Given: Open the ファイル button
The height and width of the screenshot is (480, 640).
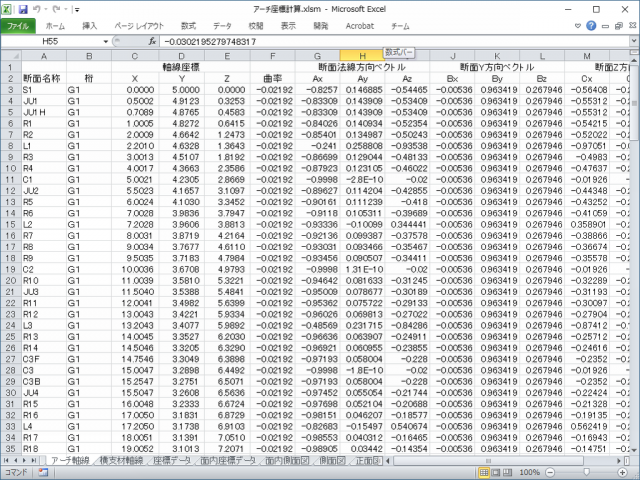Looking at the screenshot, I should (x=19, y=24).
